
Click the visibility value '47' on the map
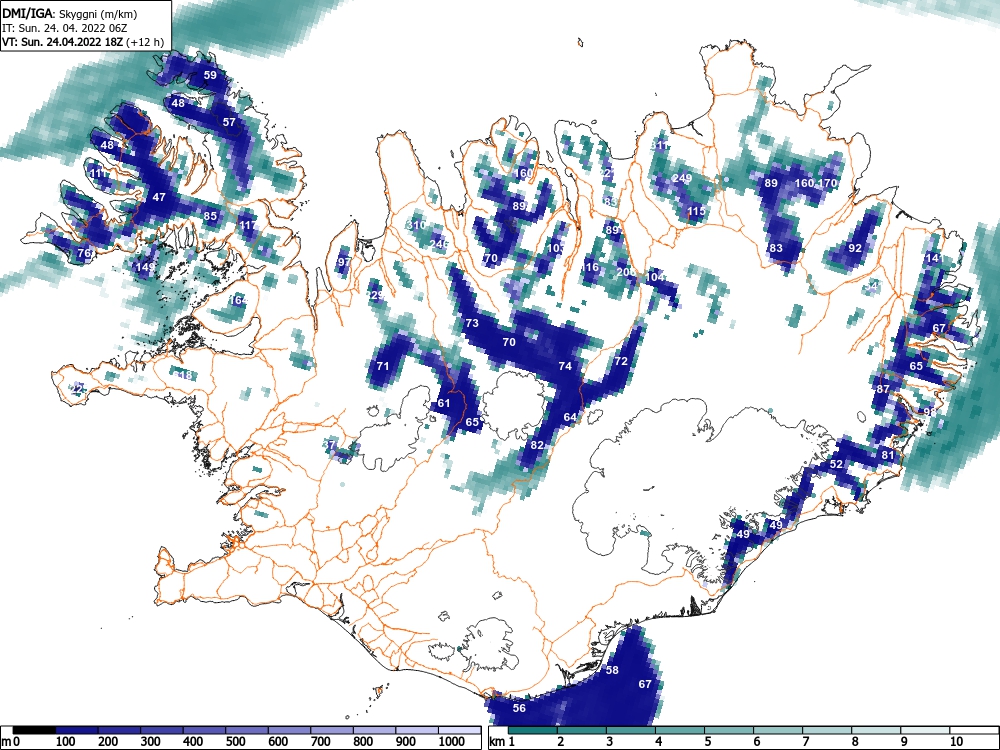point(159,198)
